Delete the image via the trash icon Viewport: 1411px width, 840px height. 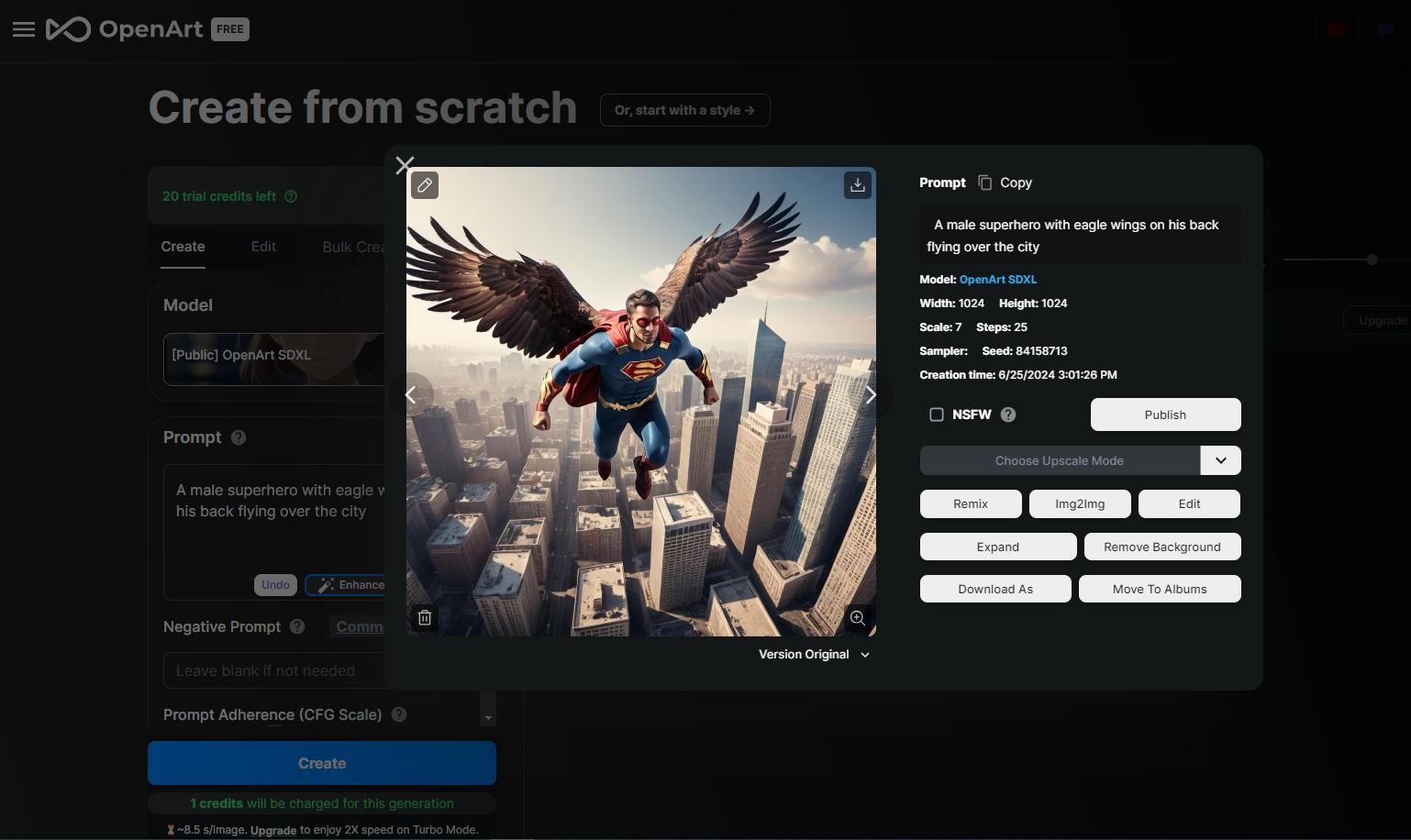tap(425, 617)
